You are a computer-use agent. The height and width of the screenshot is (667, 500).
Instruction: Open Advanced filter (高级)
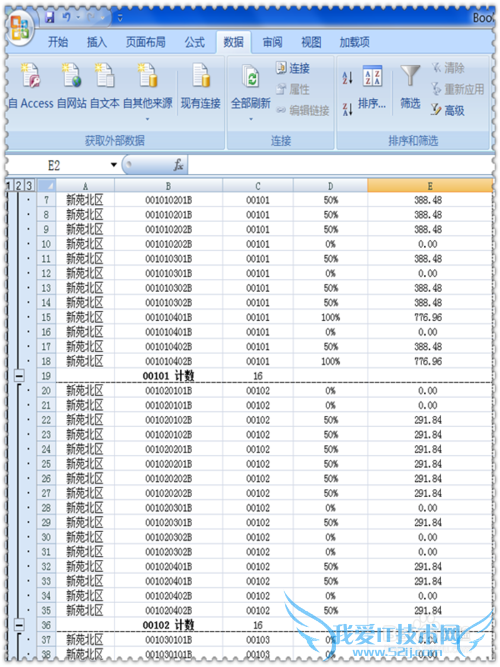(448, 111)
